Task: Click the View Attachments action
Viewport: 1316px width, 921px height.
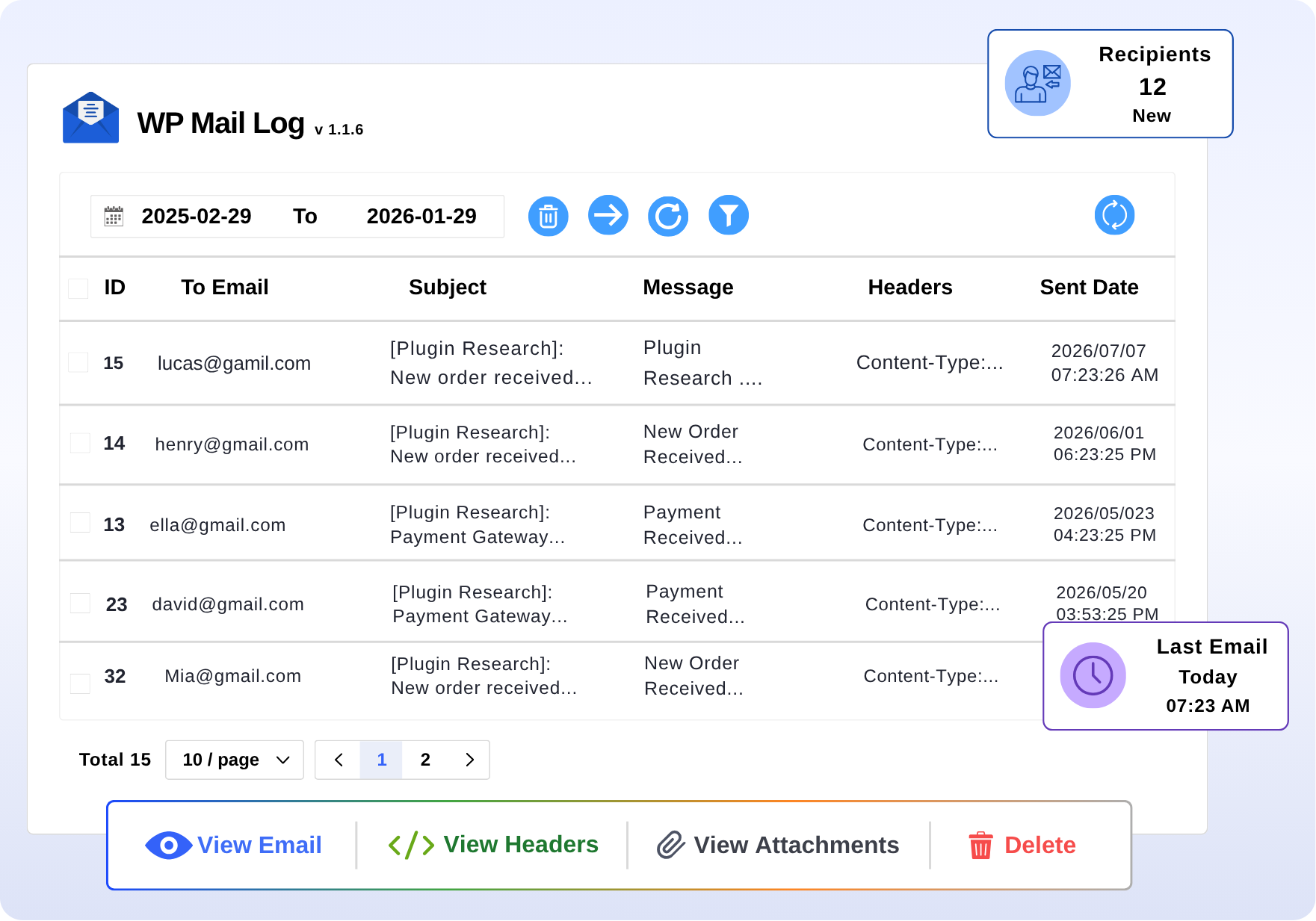Action: (x=778, y=846)
